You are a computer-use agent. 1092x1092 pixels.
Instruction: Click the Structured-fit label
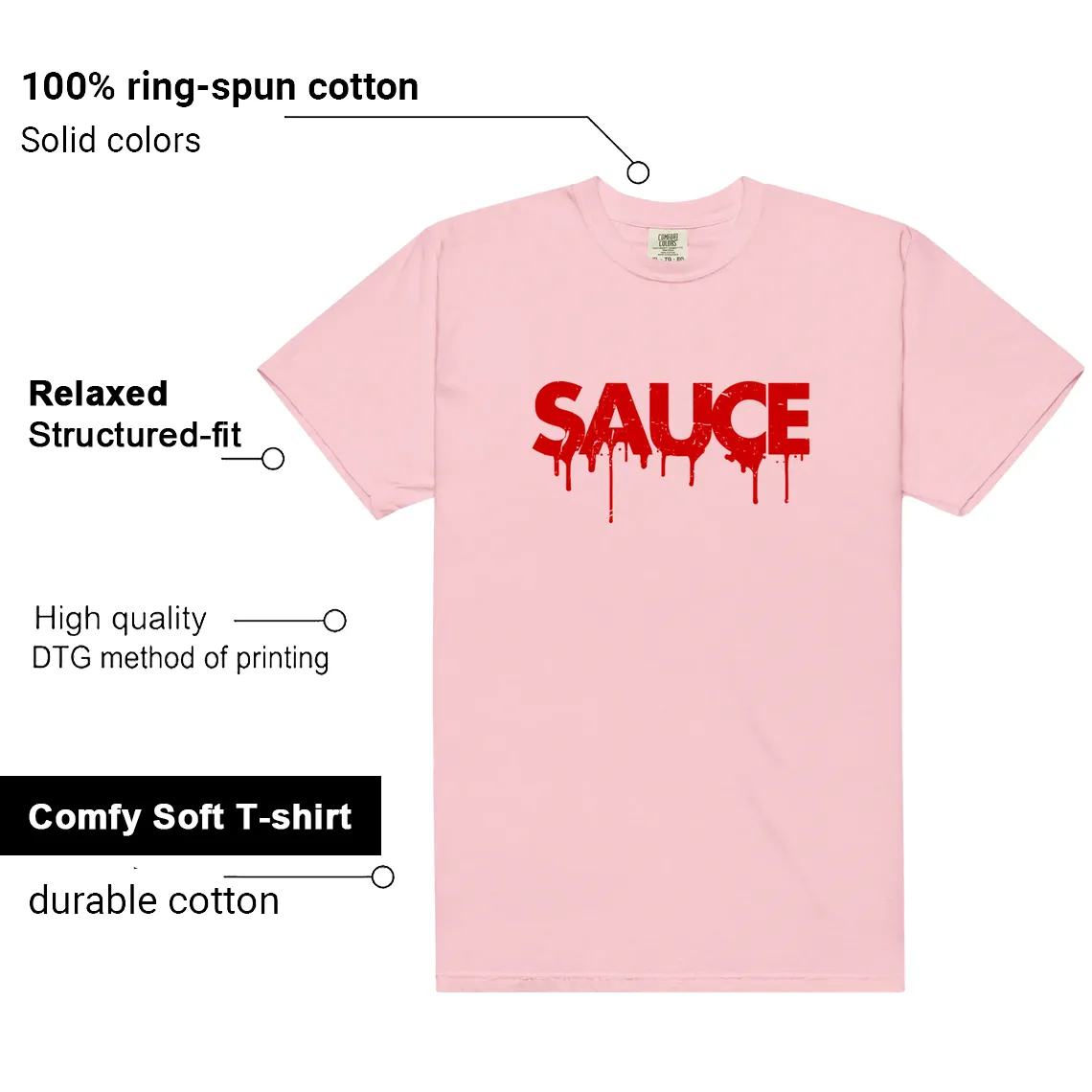[134, 435]
